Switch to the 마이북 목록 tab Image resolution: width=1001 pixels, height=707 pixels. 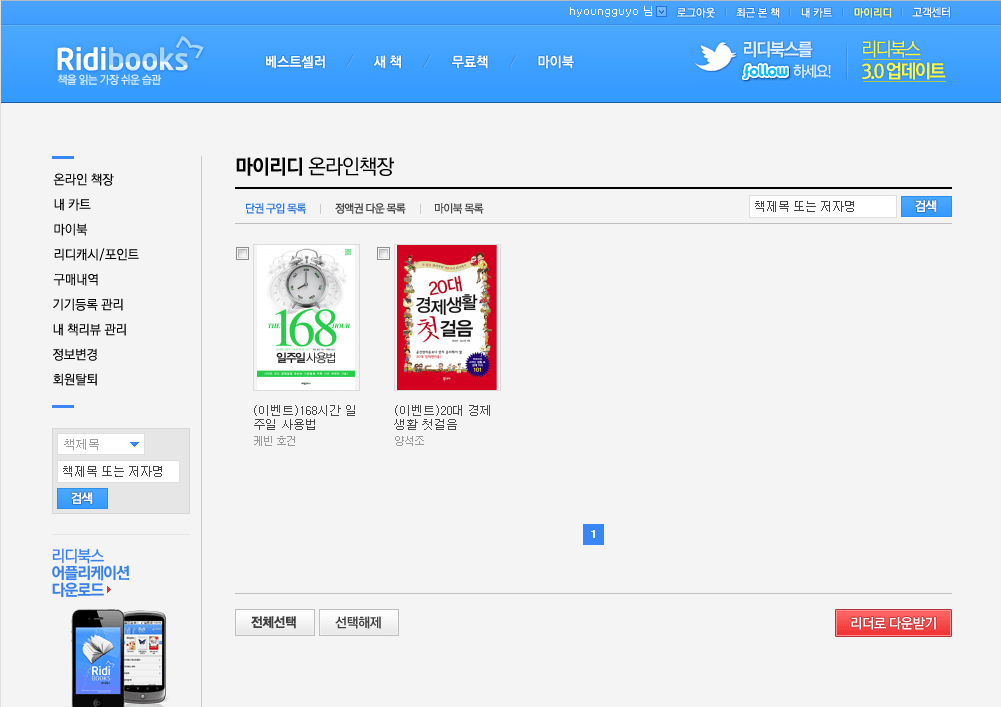click(457, 207)
